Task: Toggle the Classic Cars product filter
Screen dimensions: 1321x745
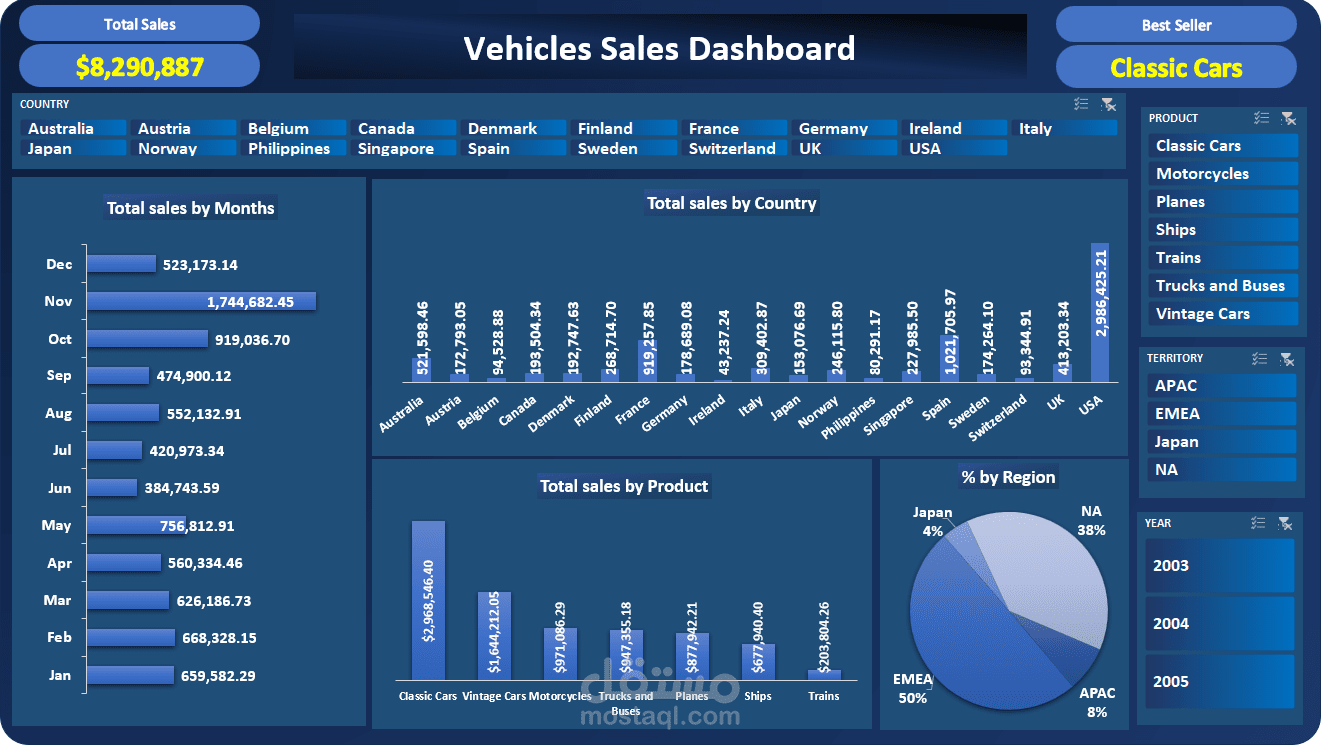Action: [1222, 145]
